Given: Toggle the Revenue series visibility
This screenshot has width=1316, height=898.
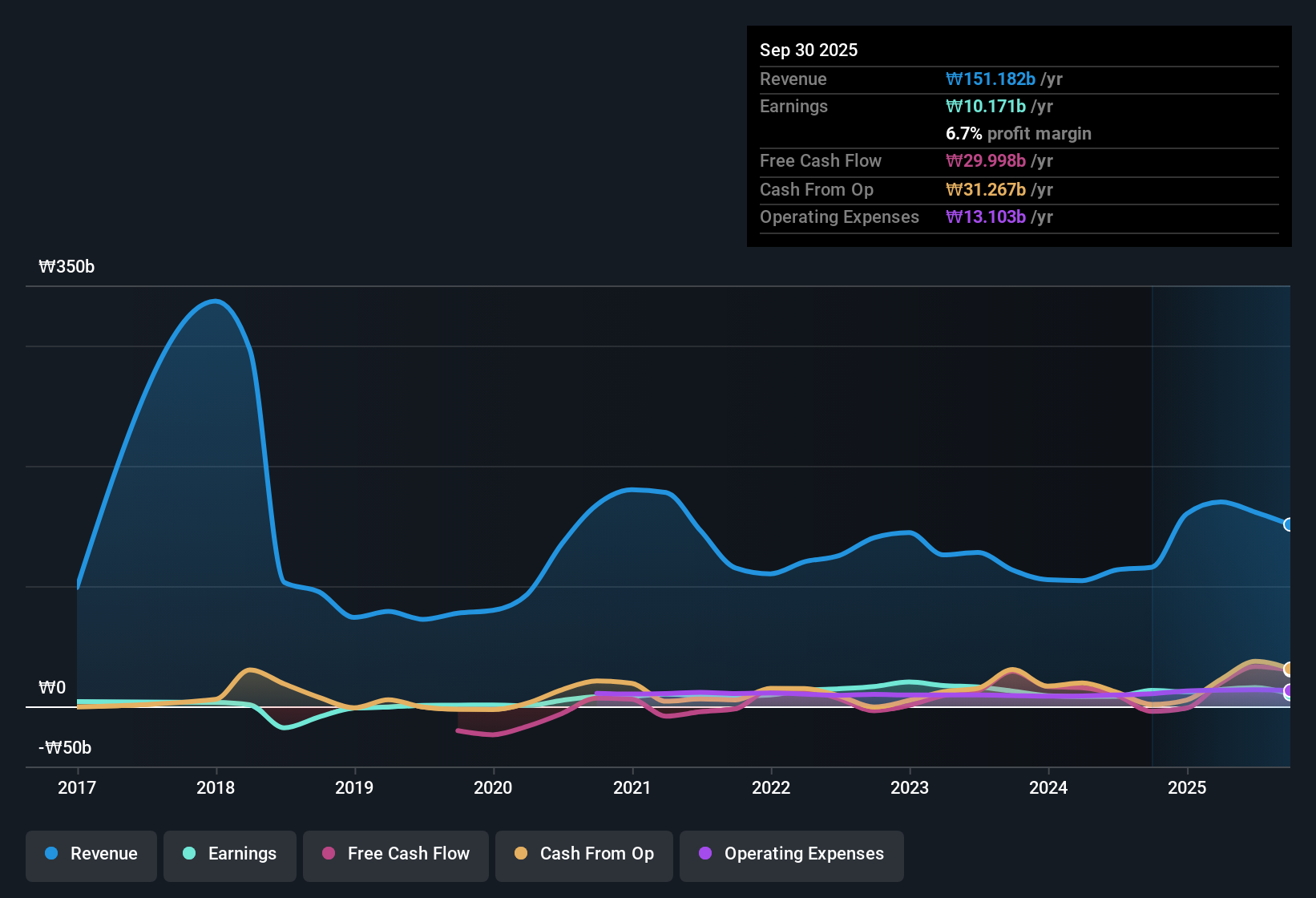Looking at the screenshot, I should (91, 854).
